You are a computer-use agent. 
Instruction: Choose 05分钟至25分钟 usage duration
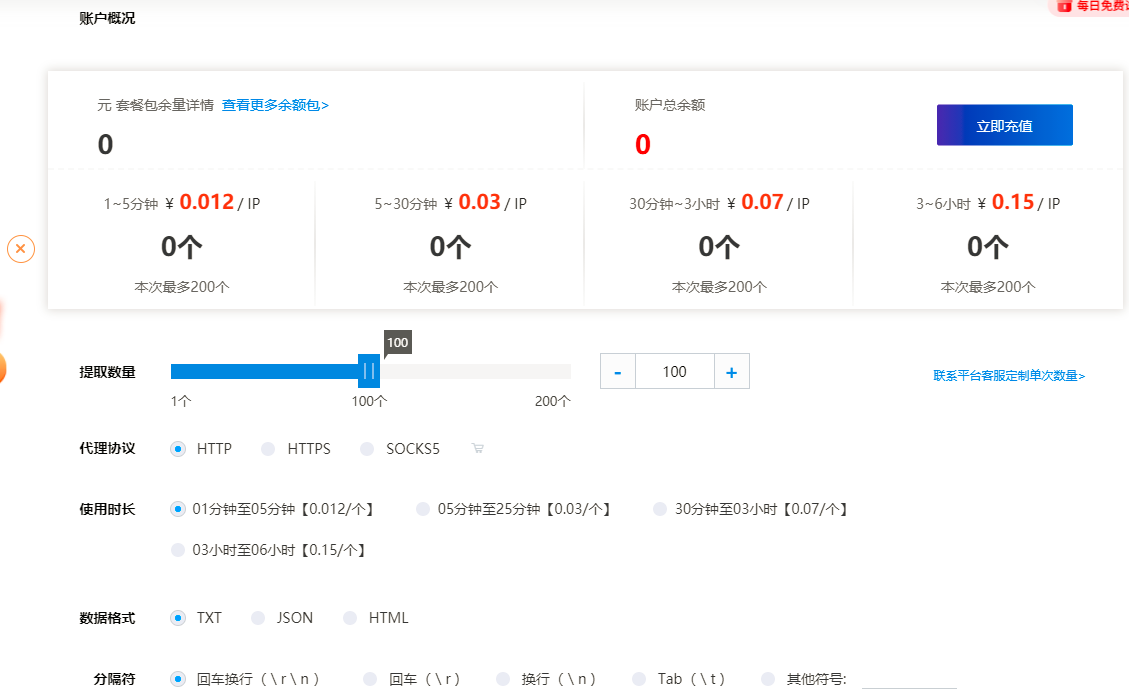422,509
